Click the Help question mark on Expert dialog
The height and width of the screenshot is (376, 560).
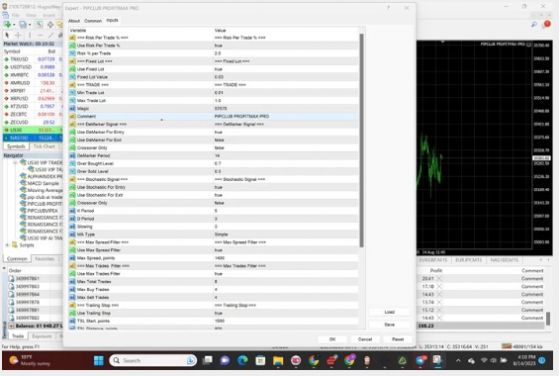tap(388, 8)
